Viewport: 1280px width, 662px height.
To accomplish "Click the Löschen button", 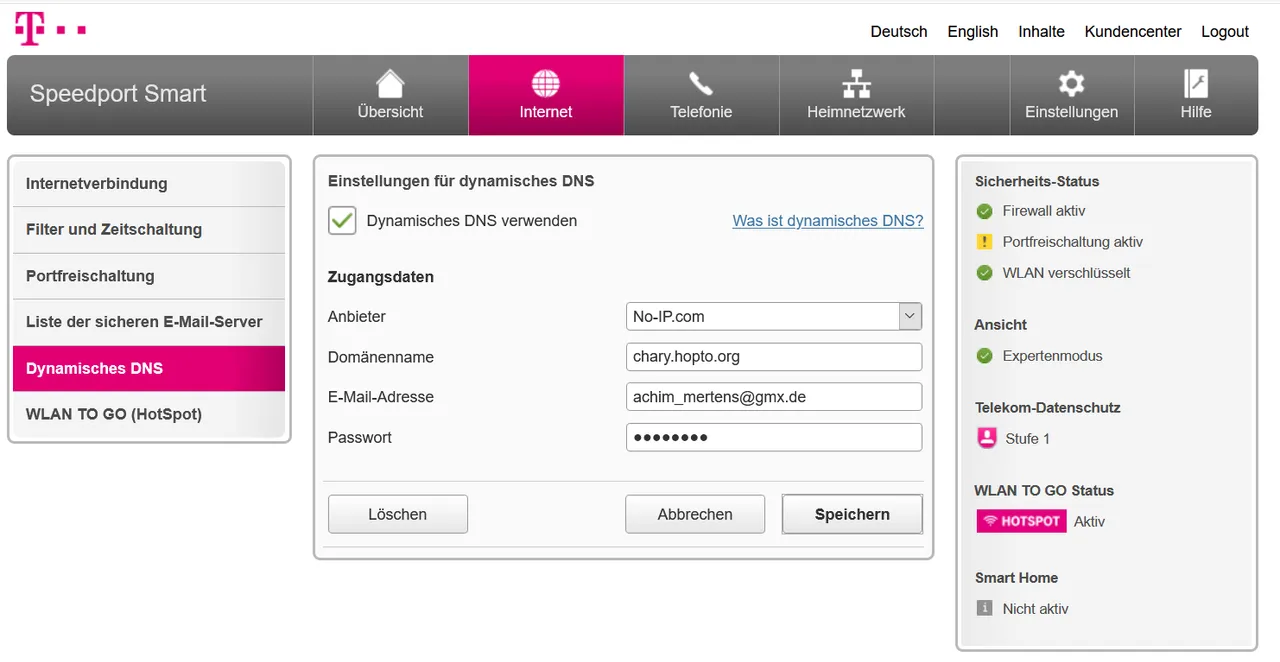I will pos(398,514).
